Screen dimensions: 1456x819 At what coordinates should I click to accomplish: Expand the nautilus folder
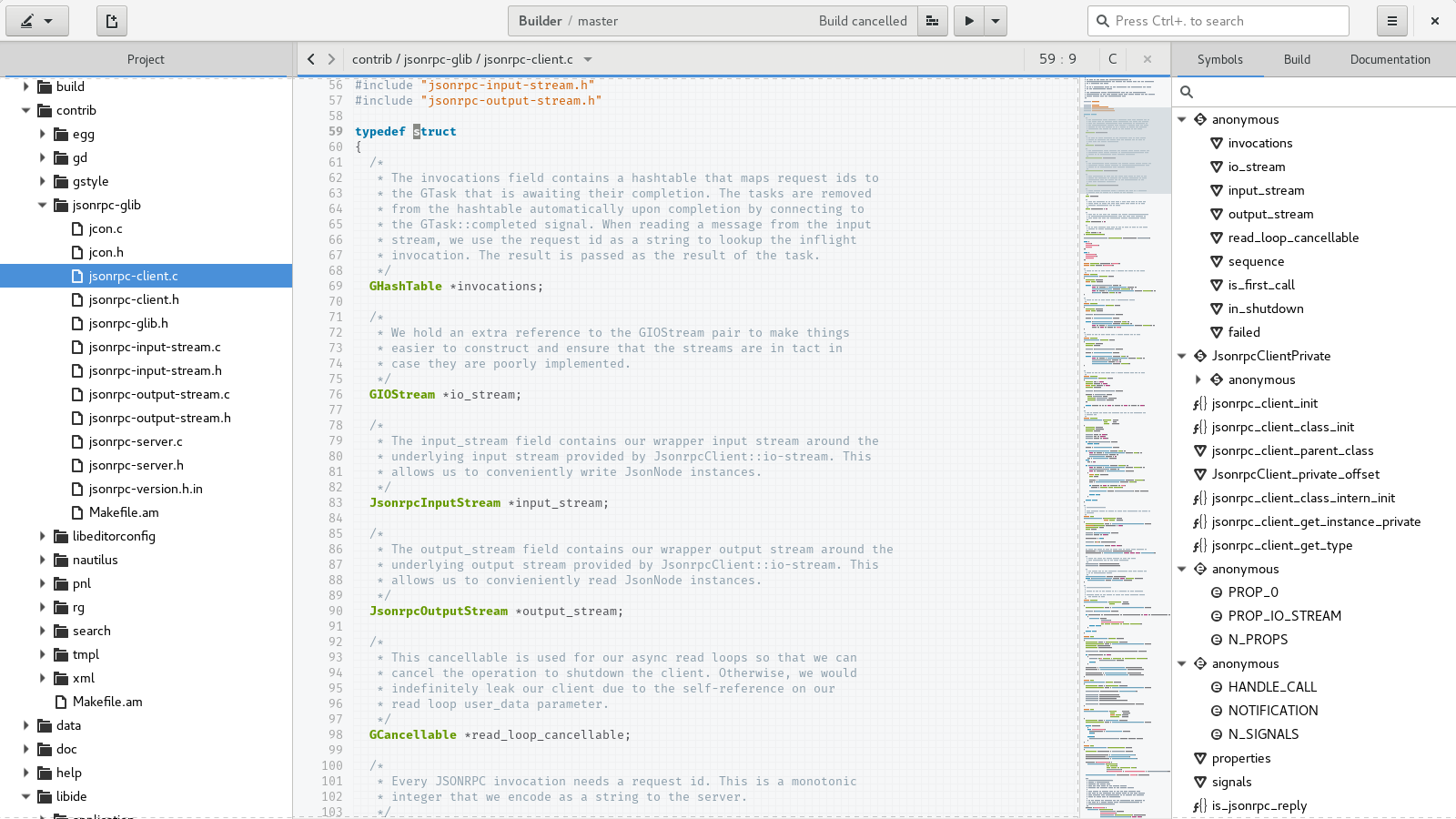pyautogui.click(x=42, y=560)
